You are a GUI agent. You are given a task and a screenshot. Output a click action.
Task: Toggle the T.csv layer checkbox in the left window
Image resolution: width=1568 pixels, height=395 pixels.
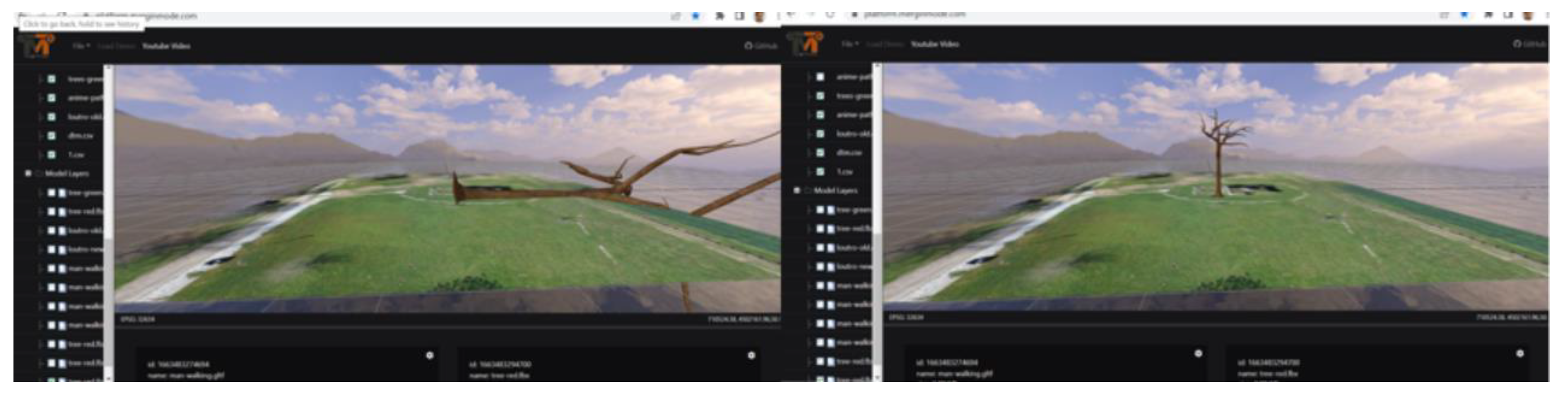[53, 154]
